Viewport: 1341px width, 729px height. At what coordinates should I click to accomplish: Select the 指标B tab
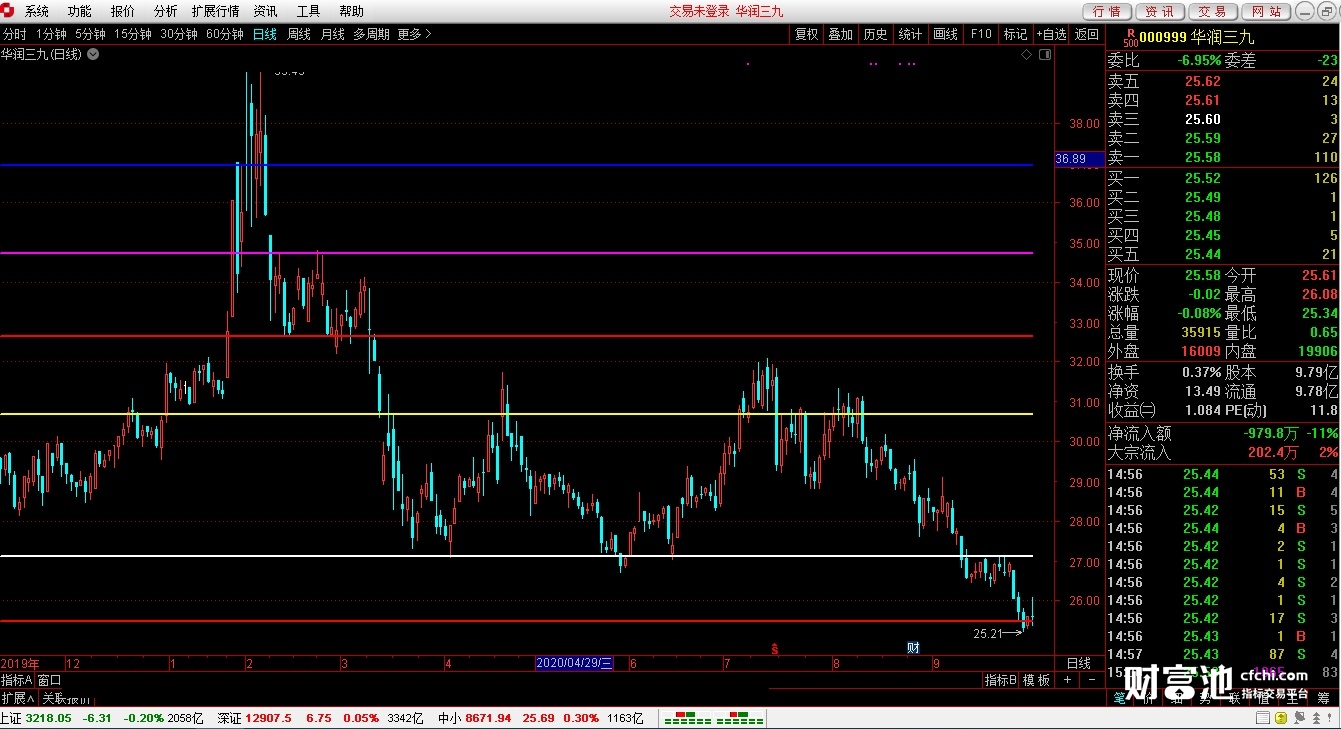(x=1001, y=680)
